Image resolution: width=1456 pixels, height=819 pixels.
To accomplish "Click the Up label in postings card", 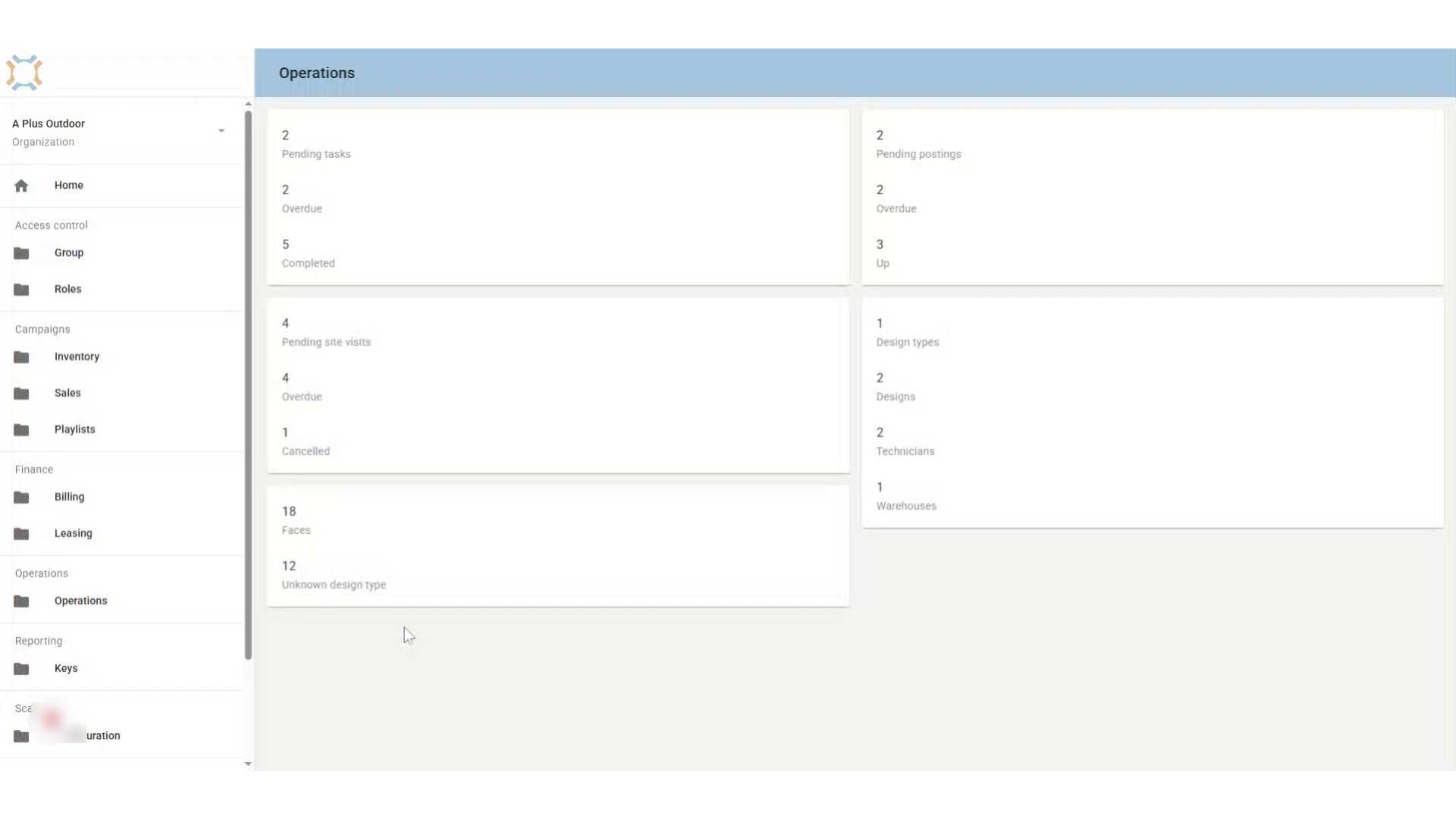I will point(883,263).
